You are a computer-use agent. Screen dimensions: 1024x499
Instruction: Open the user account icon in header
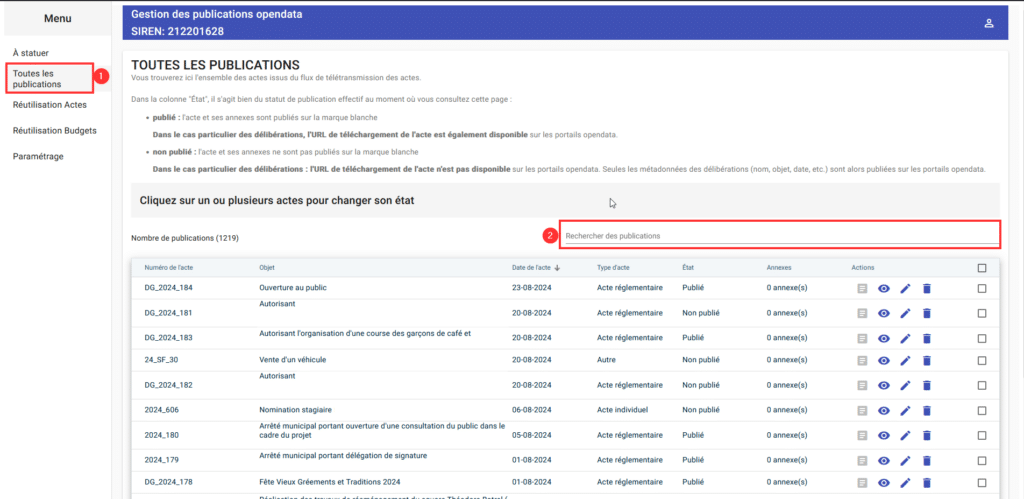click(x=988, y=23)
